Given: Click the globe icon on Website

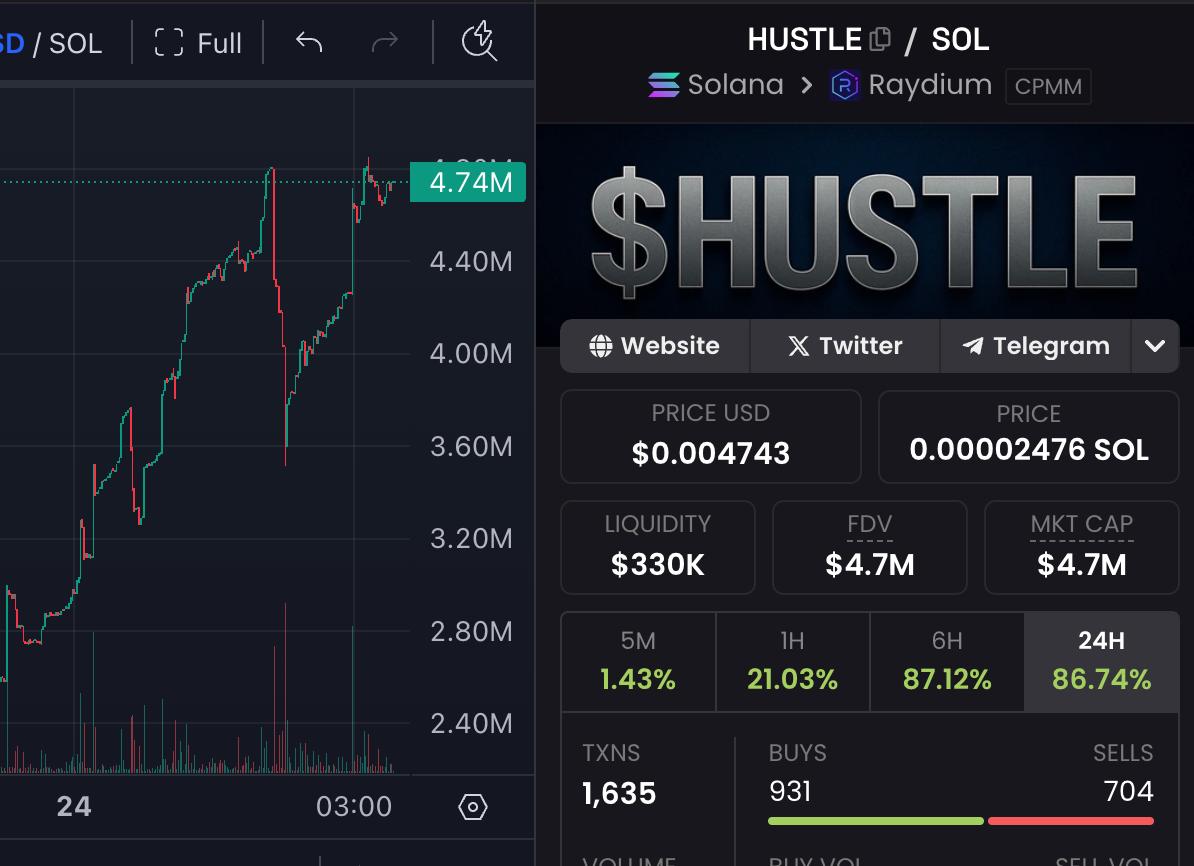Looking at the screenshot, I should [601, 346].
